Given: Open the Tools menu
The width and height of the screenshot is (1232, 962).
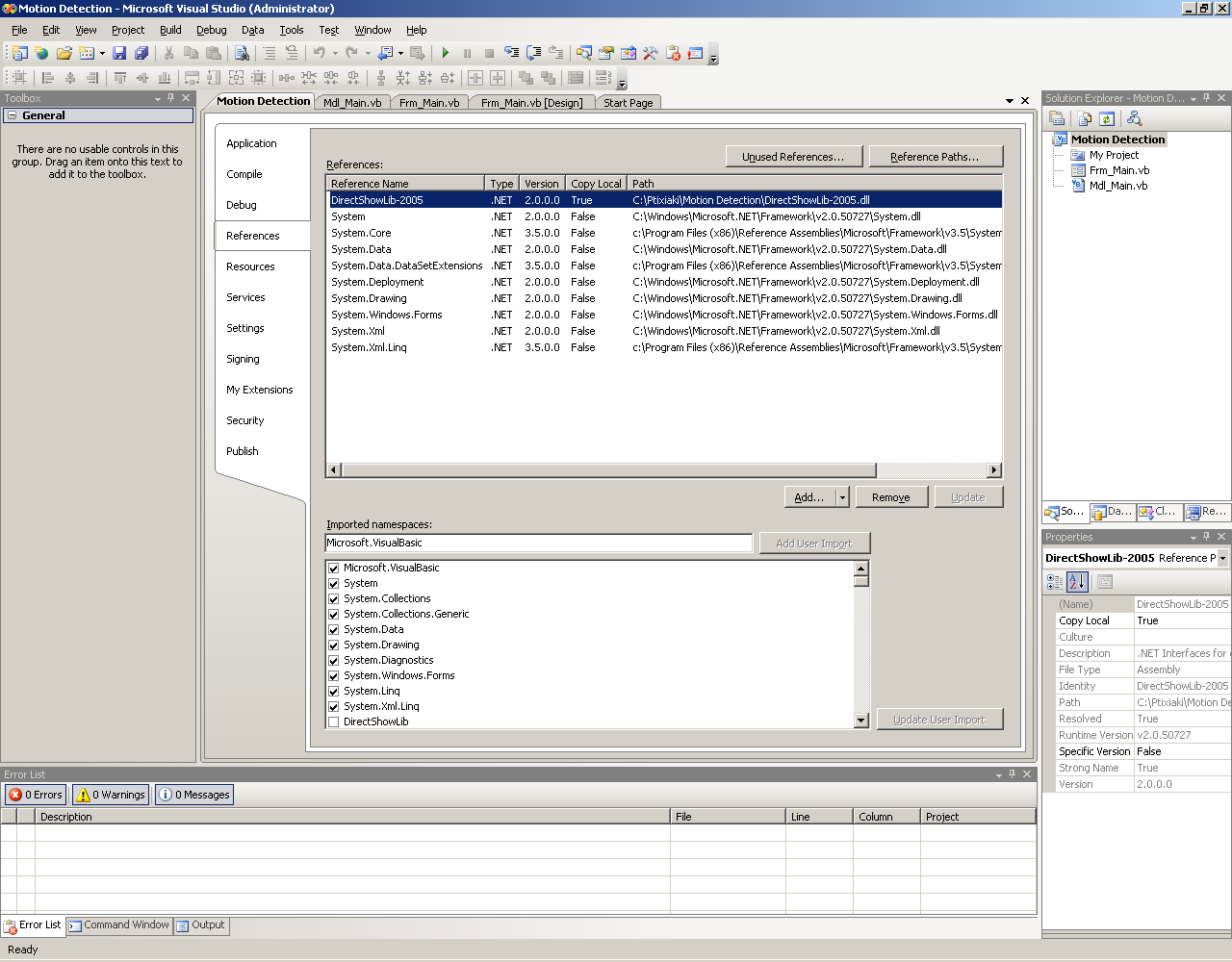Looking at the screenshot, I should pos(291,30).
